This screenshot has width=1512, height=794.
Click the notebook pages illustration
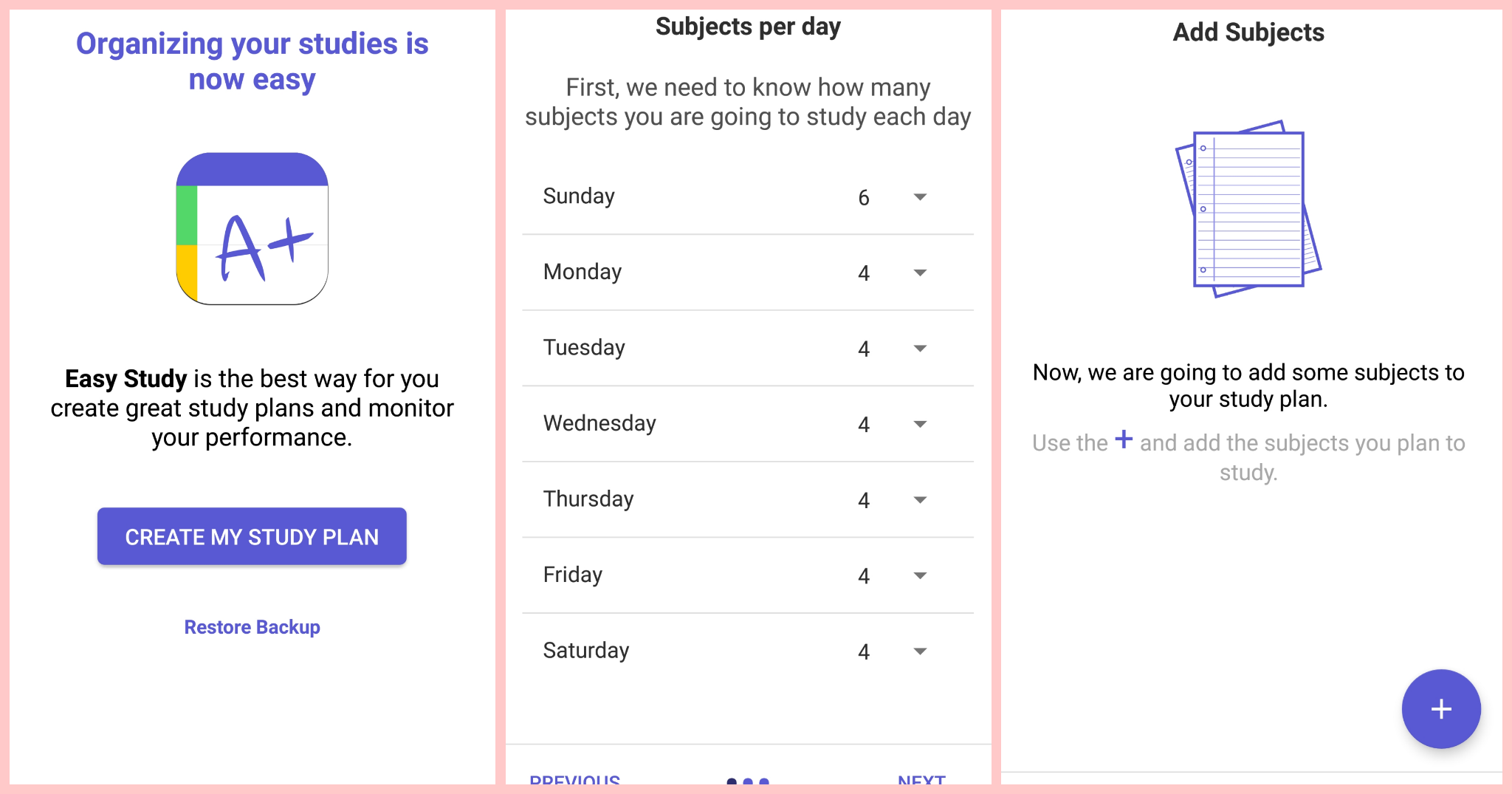click(1248, 209)
